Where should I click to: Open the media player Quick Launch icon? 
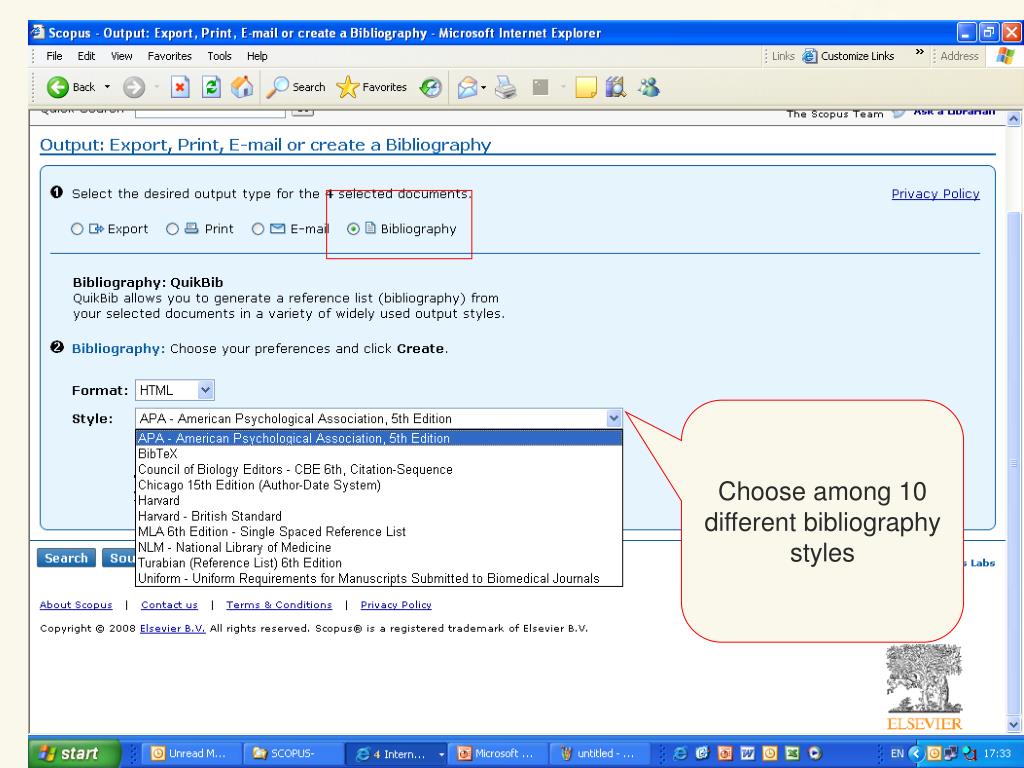tap(815, 753)
